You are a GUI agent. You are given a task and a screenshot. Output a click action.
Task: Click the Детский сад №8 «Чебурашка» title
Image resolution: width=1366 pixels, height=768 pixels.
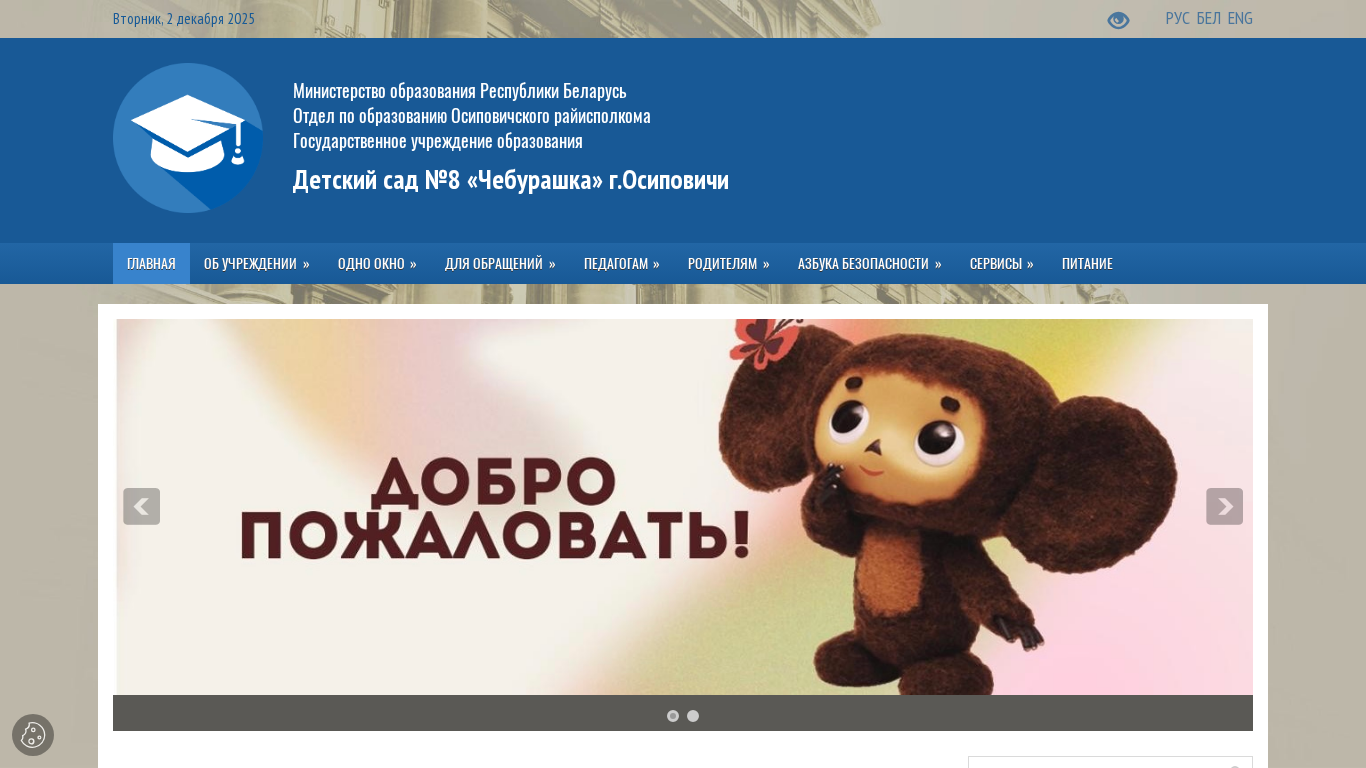pos(511,180)
